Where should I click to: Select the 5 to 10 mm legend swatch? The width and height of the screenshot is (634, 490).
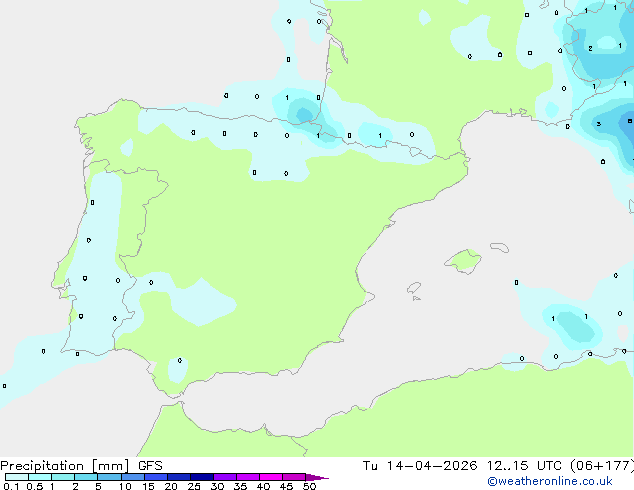click(x=109, y=477)
